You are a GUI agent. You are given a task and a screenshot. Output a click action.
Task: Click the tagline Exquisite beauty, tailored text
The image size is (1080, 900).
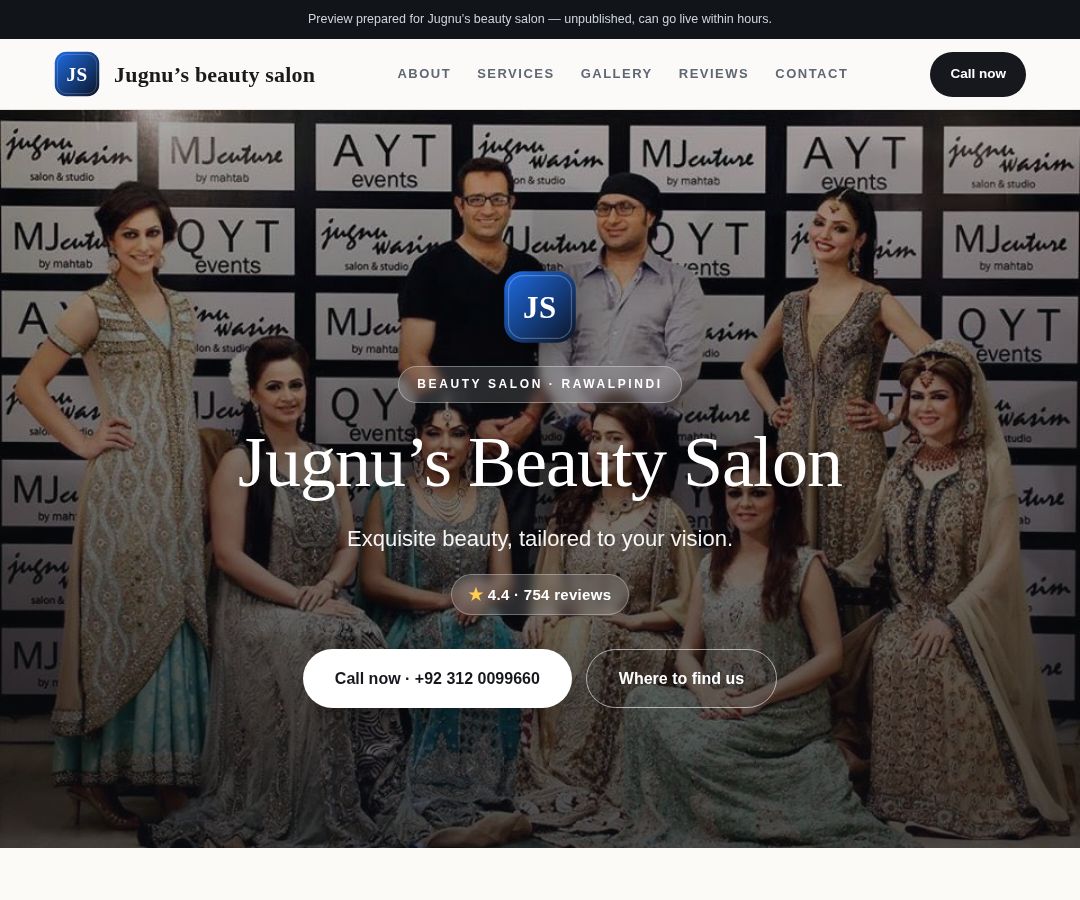[x=539, y=538]
